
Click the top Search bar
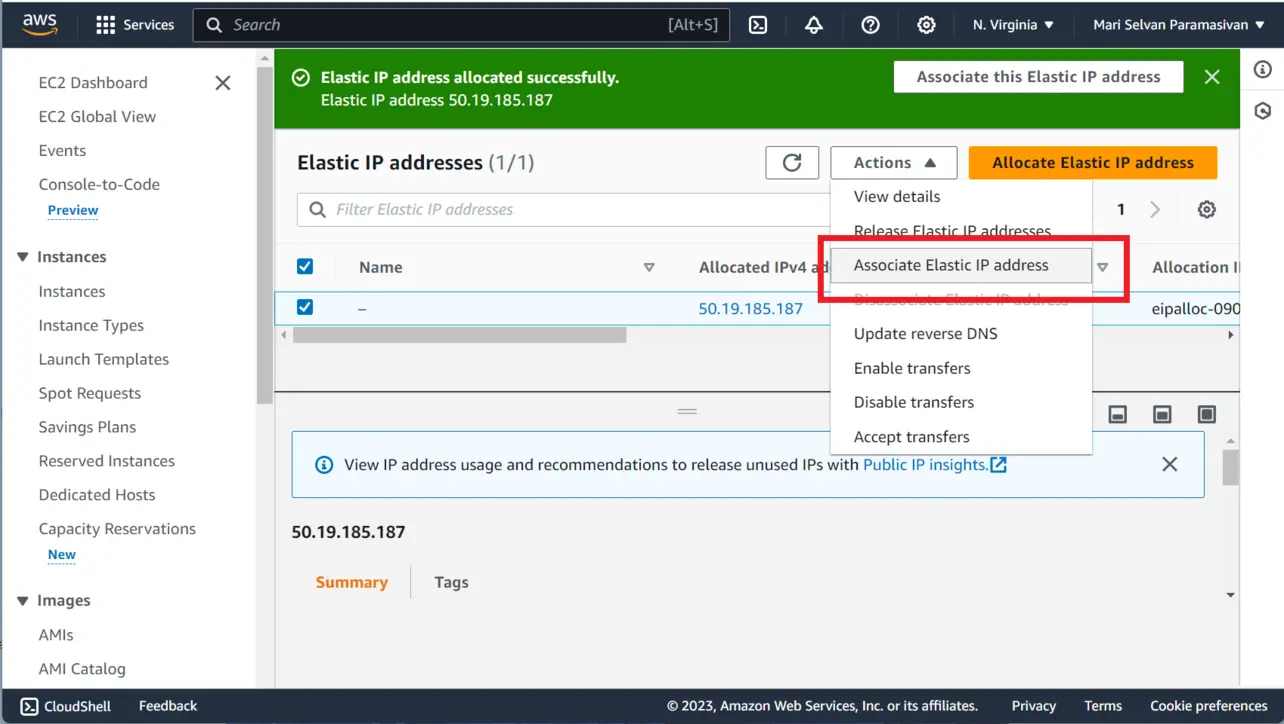tap(461, 25)
